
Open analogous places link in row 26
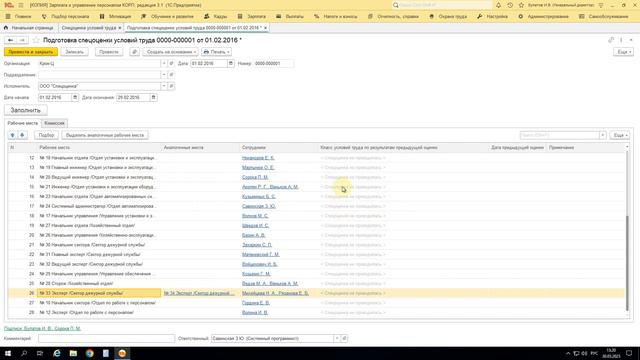point(199,293)
